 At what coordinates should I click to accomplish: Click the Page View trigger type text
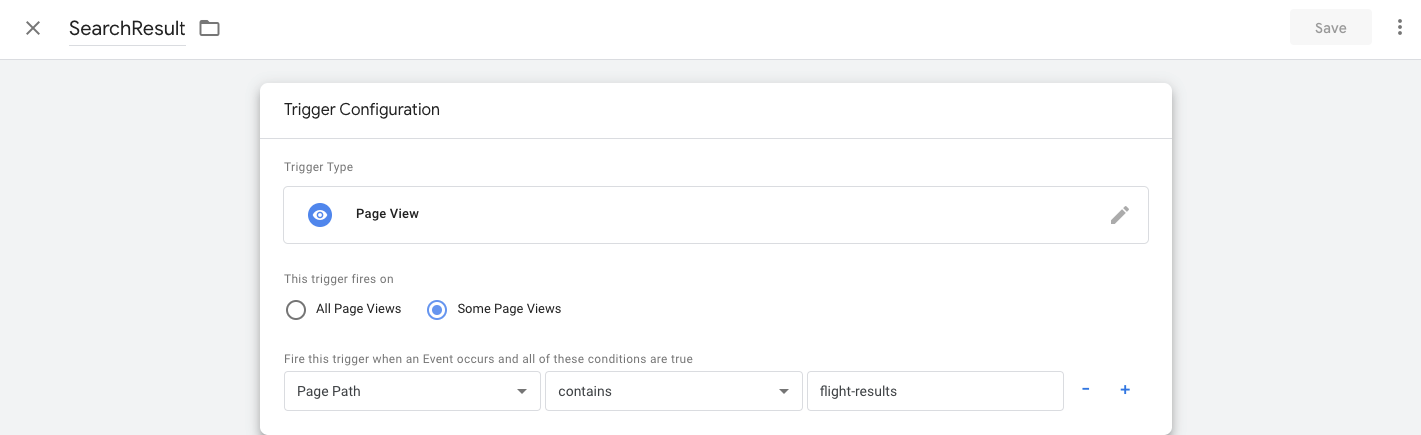coord(387,214)
